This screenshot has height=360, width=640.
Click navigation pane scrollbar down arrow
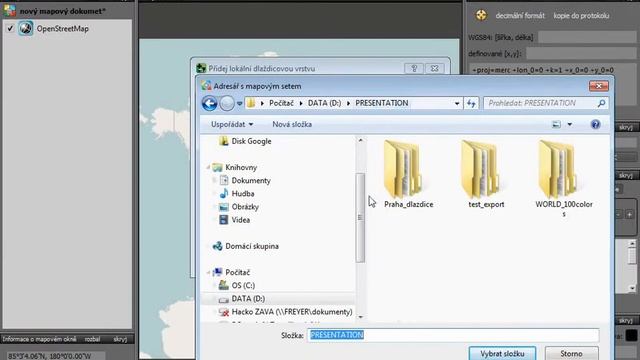click(x=360, y=317)
